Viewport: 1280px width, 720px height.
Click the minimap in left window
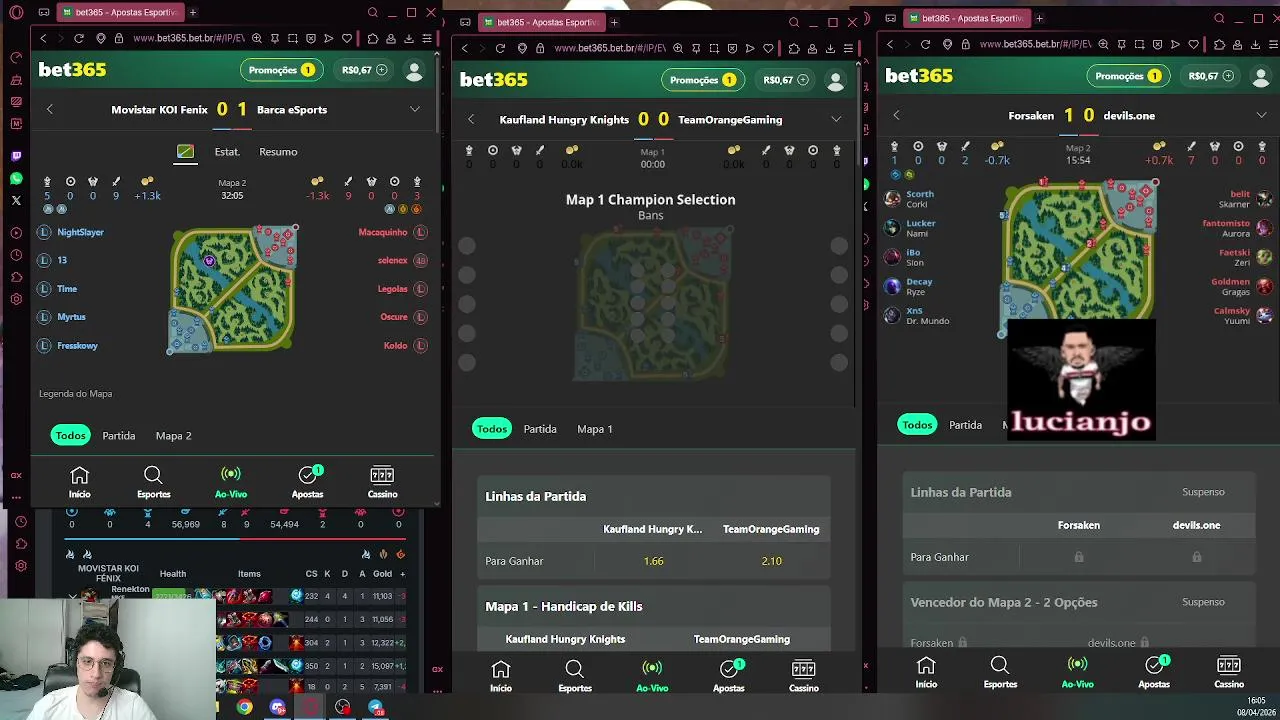pos(233,290)
